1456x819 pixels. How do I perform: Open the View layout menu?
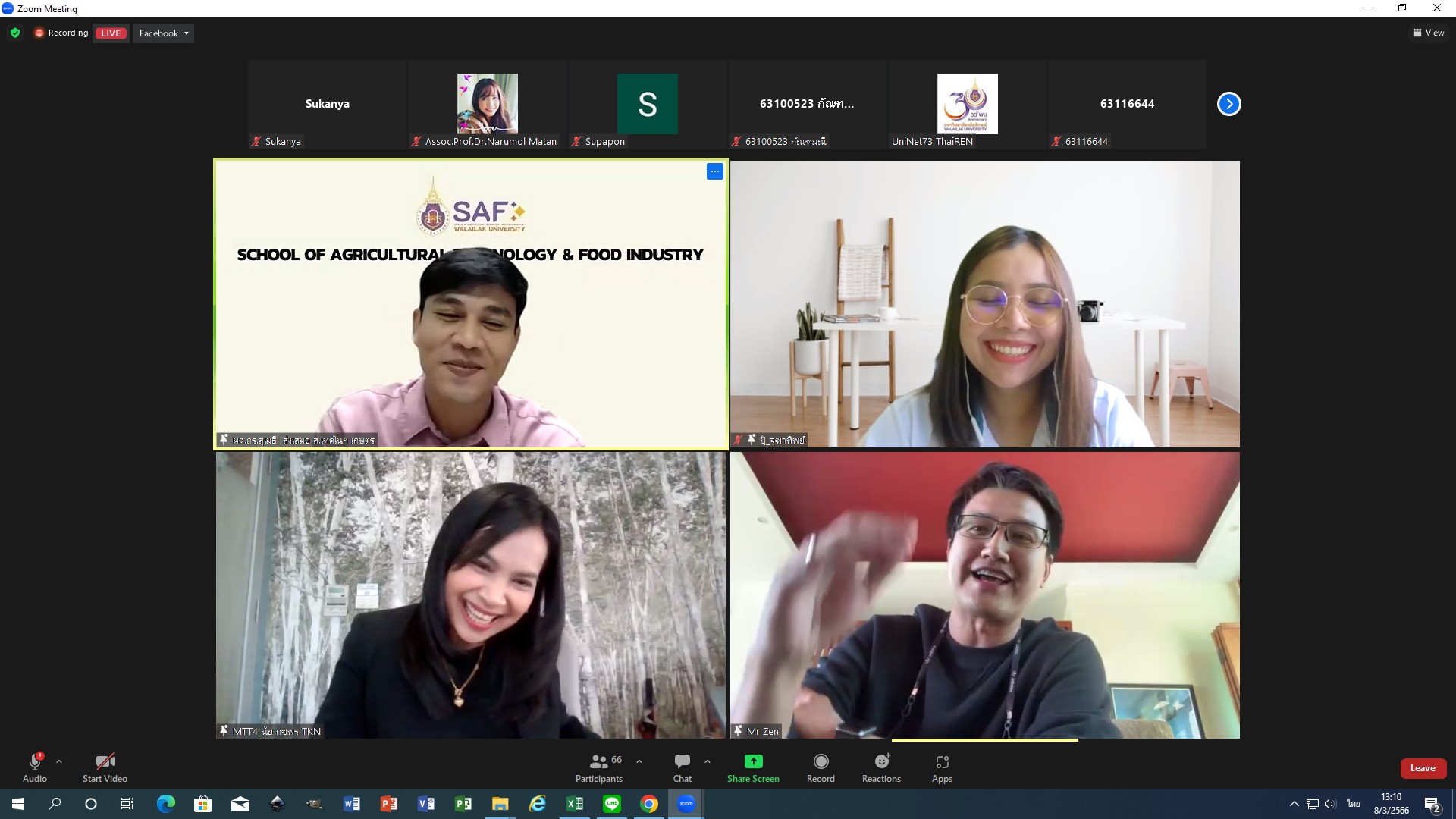(1428, 33)
